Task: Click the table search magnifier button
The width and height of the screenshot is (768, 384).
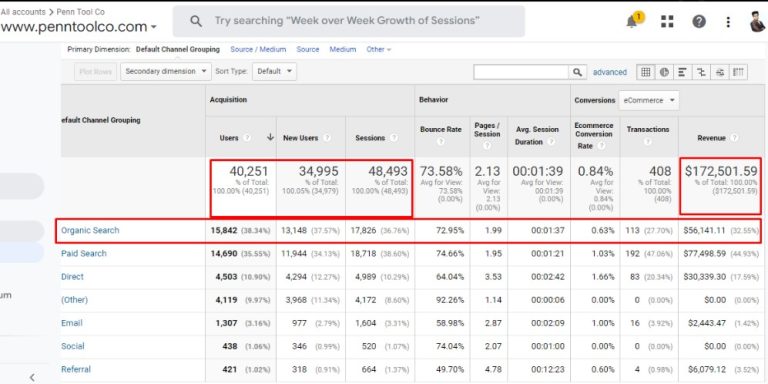Action: click(577, 72)
